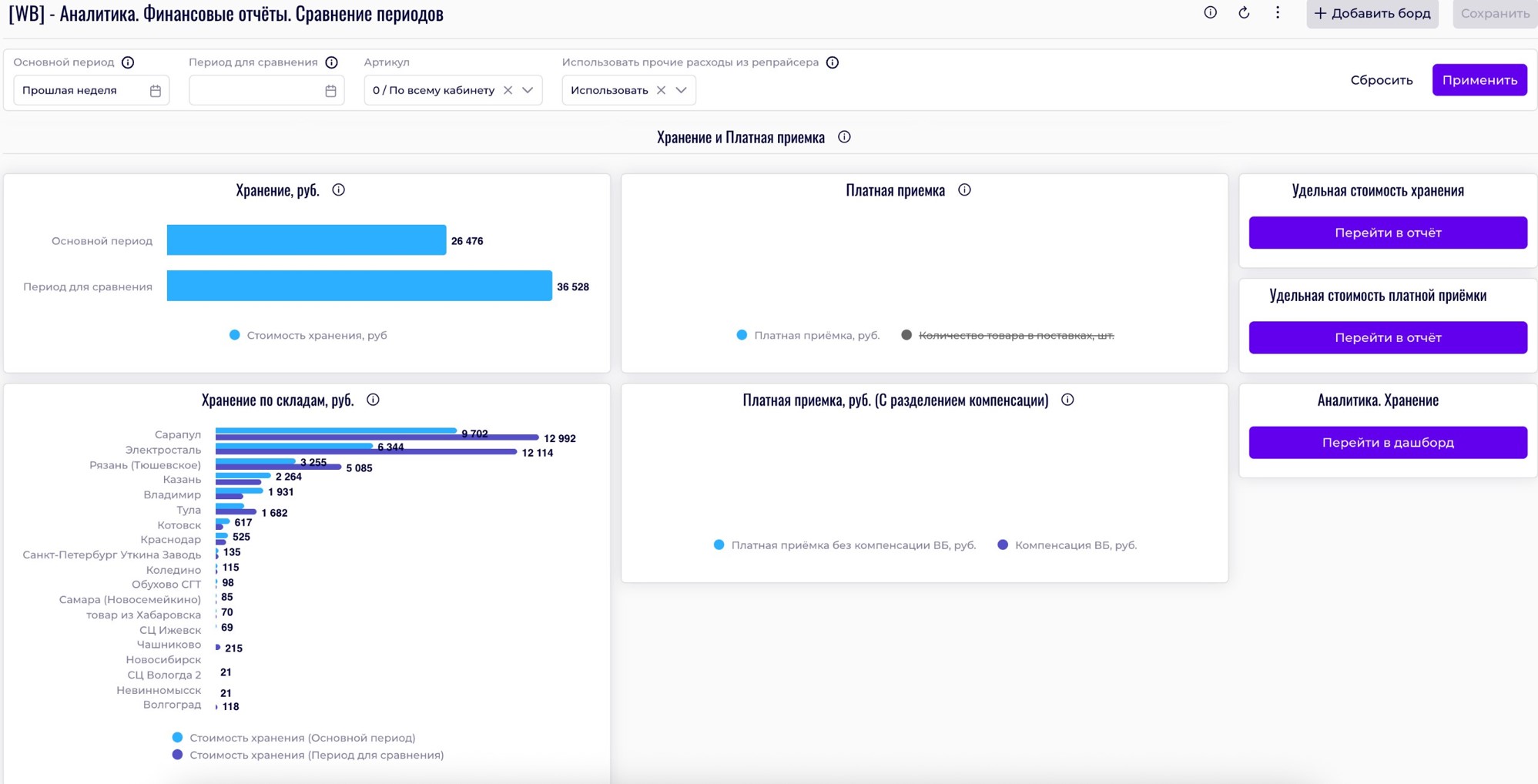The width and height of the screenshot is (1538, 784).
Task: Expand the Использовать прочие расходы dropdown
Action: pos(681,90)
